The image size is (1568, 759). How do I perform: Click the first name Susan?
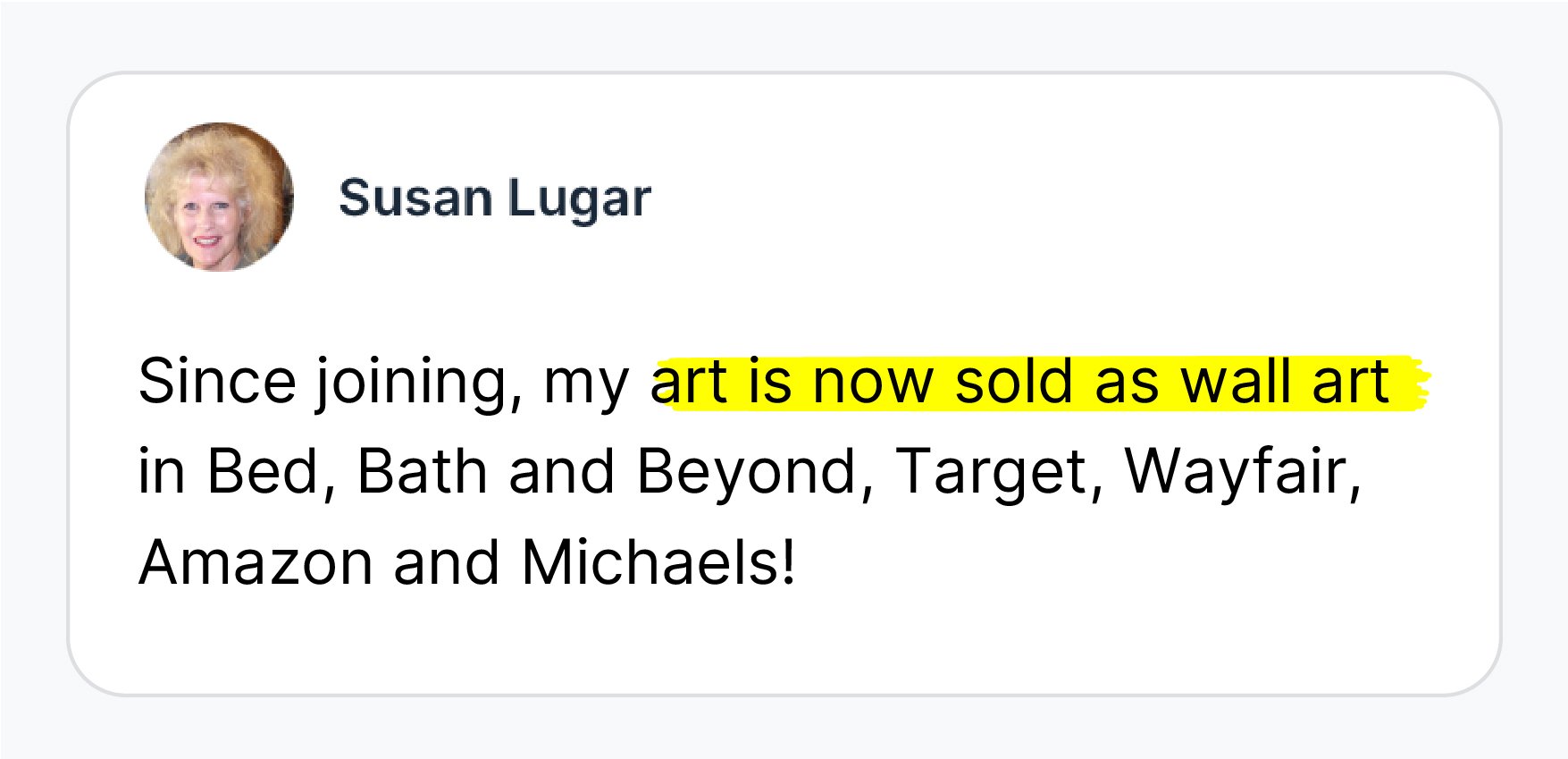click(x=415, y=198)
